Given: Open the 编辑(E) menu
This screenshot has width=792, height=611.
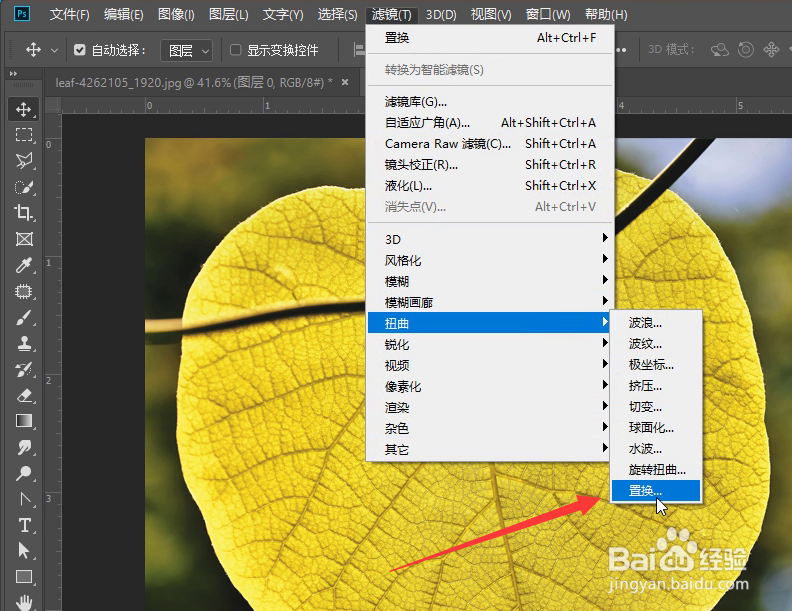Looking at the screenshot, I should (123, 15).
